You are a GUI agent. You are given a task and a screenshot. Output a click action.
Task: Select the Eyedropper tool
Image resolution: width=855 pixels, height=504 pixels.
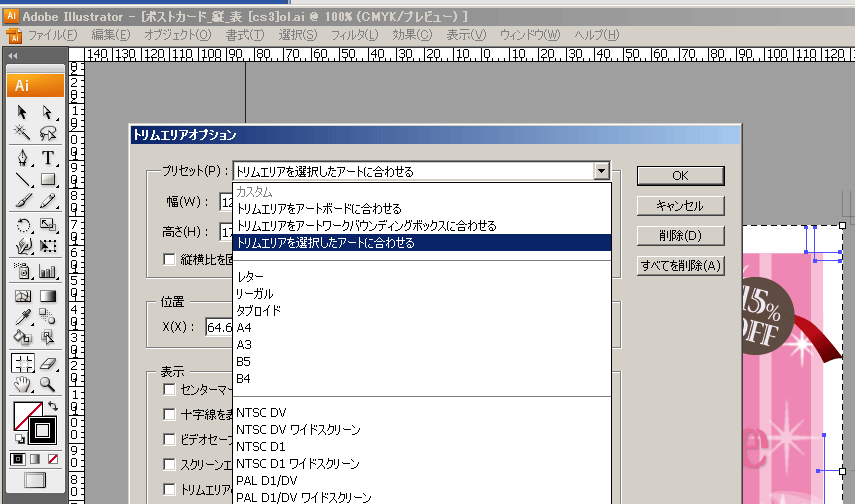pyautogui.click(x=22, y=316)
